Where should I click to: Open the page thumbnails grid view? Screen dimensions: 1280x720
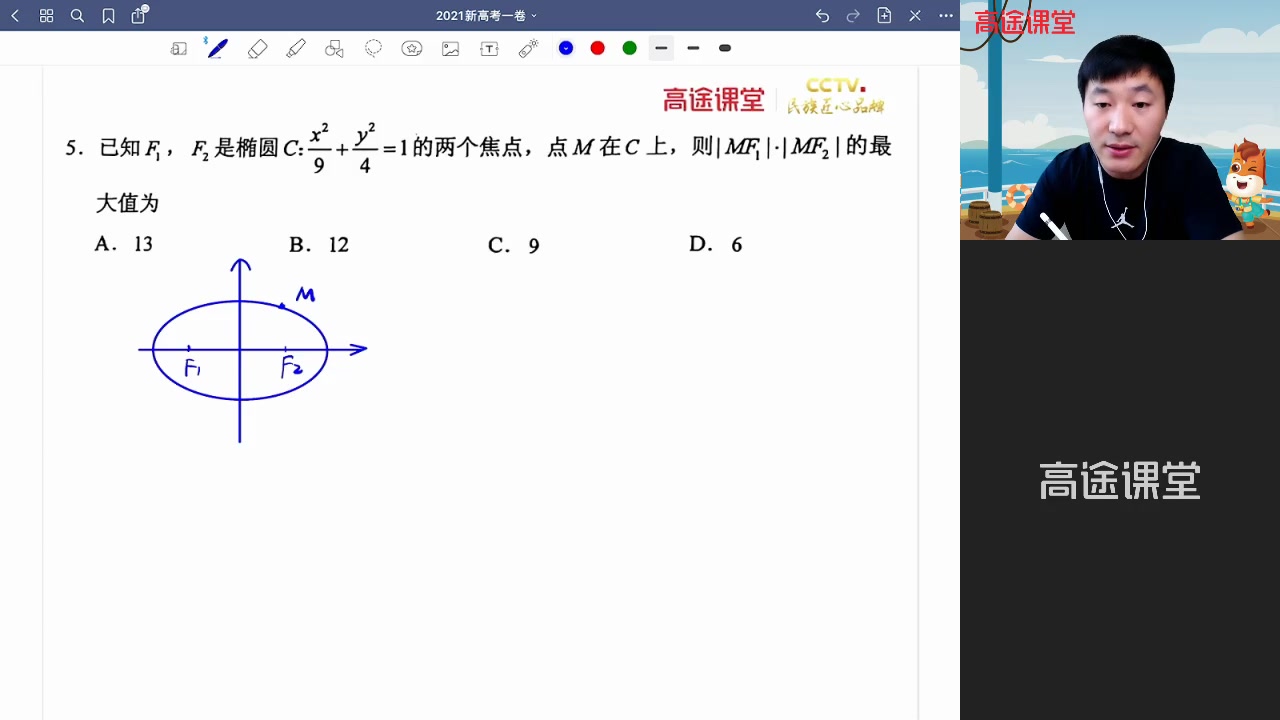(46, 16)
